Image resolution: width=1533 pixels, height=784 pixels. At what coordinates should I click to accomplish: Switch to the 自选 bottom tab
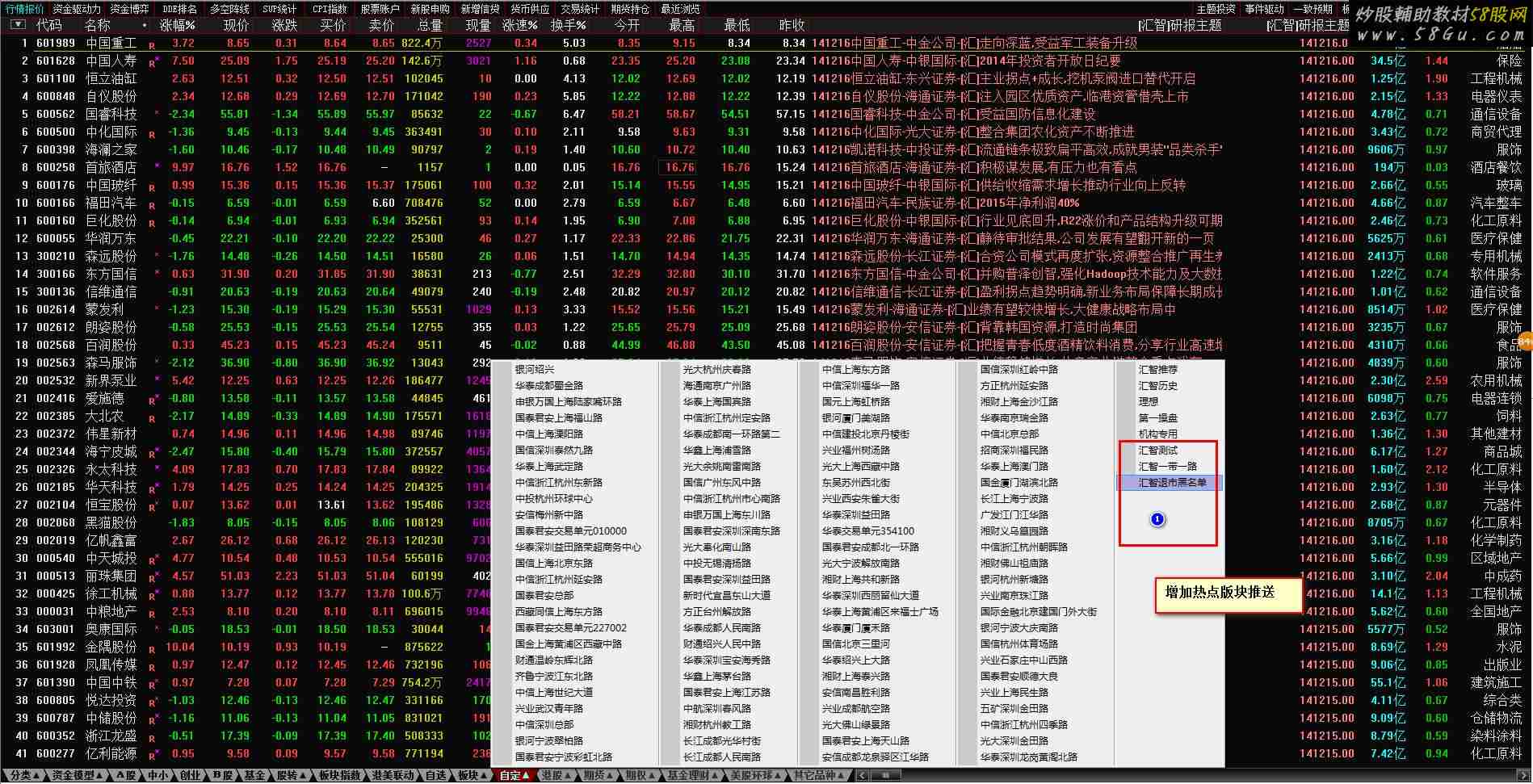point(435,776)
